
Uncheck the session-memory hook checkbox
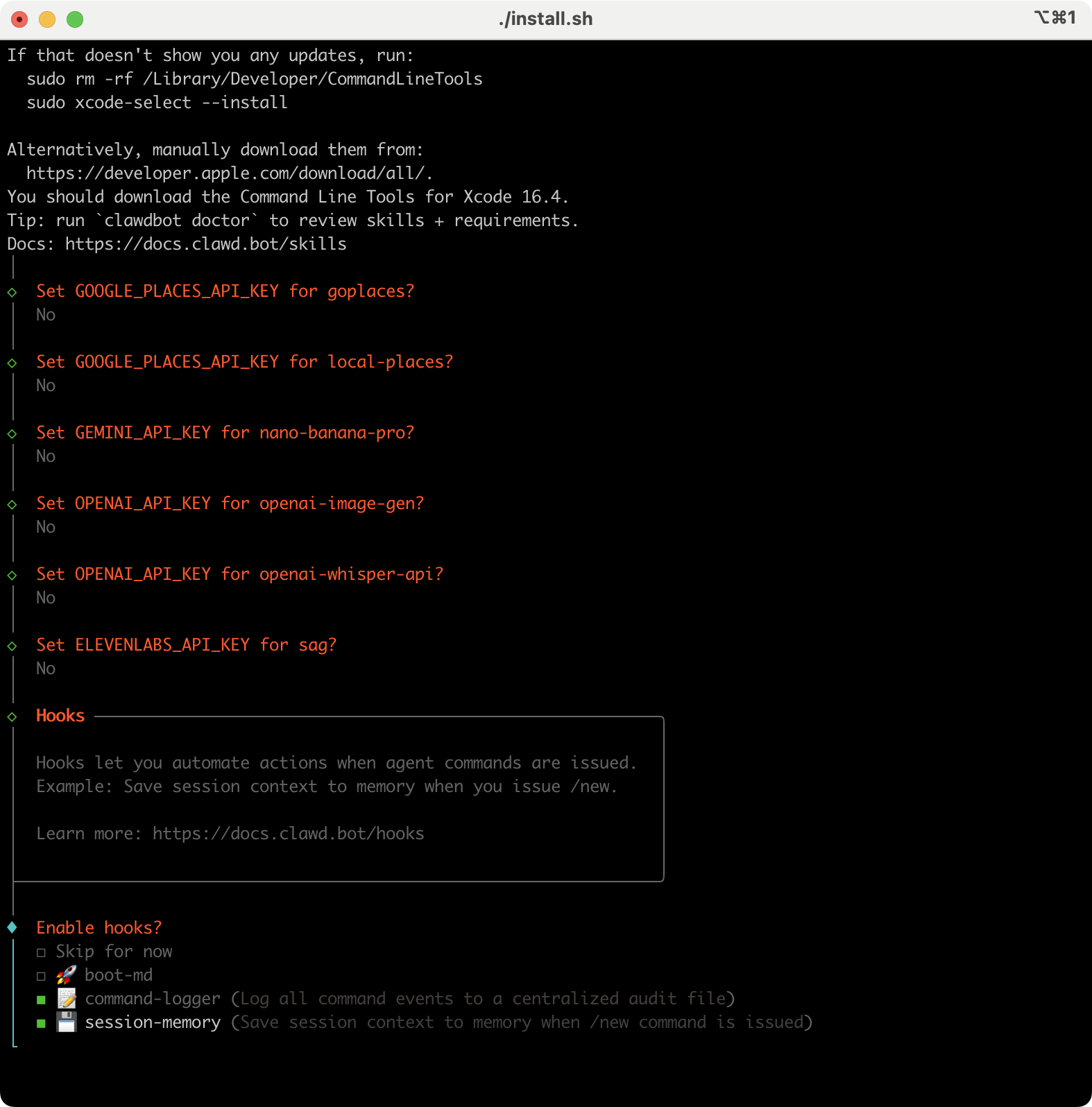[x=41, y=1023]
